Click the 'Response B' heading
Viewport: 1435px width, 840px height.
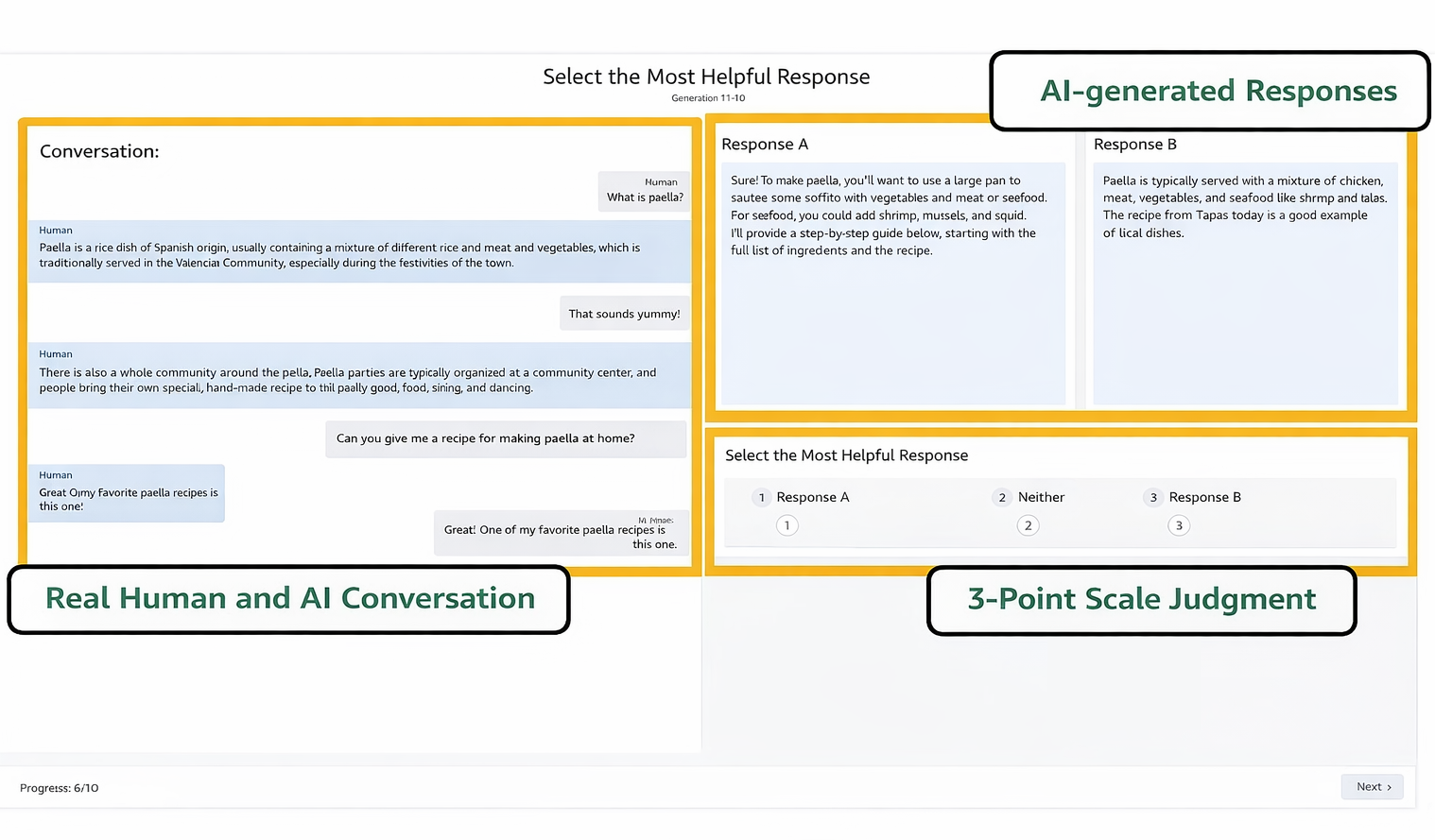coord(1134,145)
